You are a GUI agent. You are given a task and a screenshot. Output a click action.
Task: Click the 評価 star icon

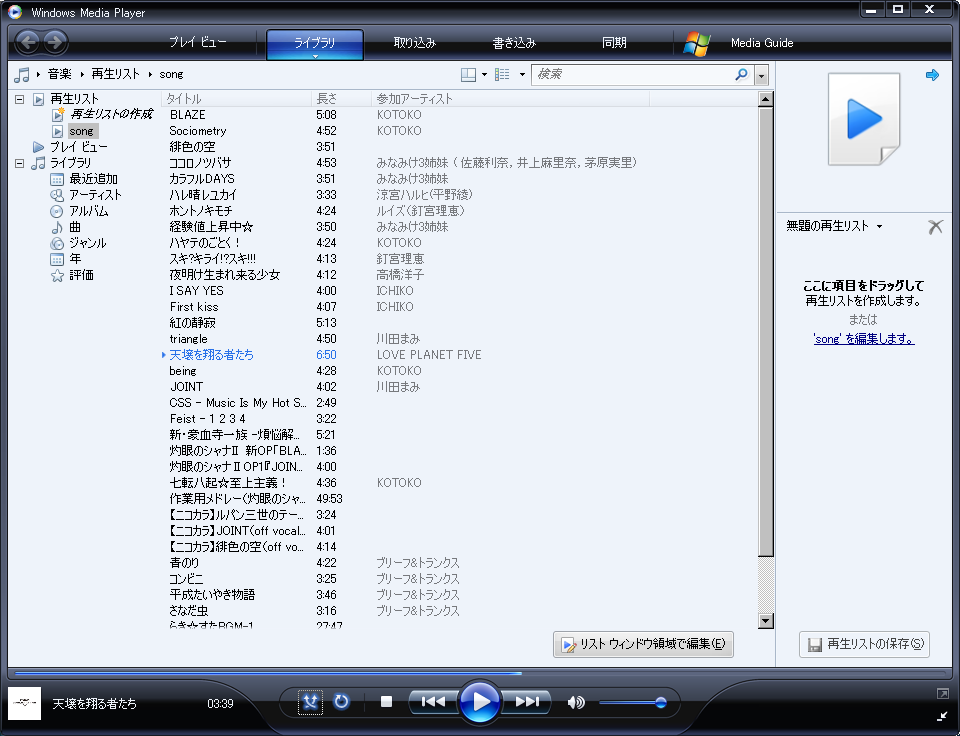pos(57,276)
